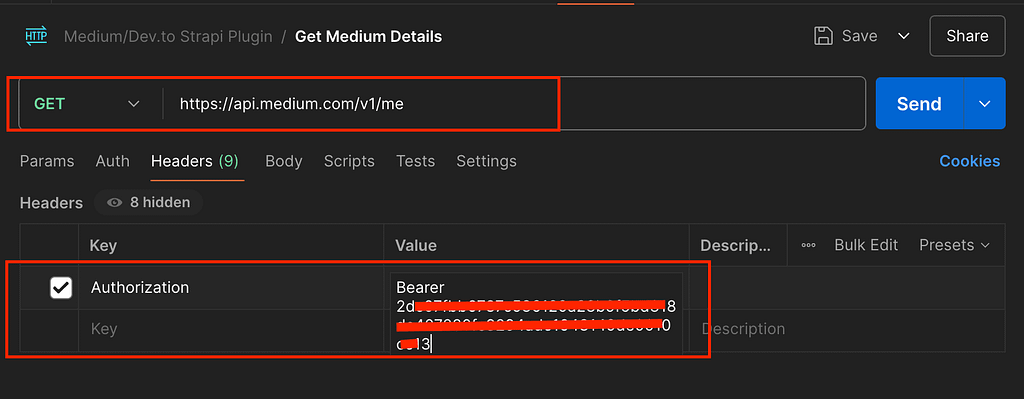Screen dimensions: 1024x399
Task: Click the HTTP request type icon
Action: tap(36, 36)
